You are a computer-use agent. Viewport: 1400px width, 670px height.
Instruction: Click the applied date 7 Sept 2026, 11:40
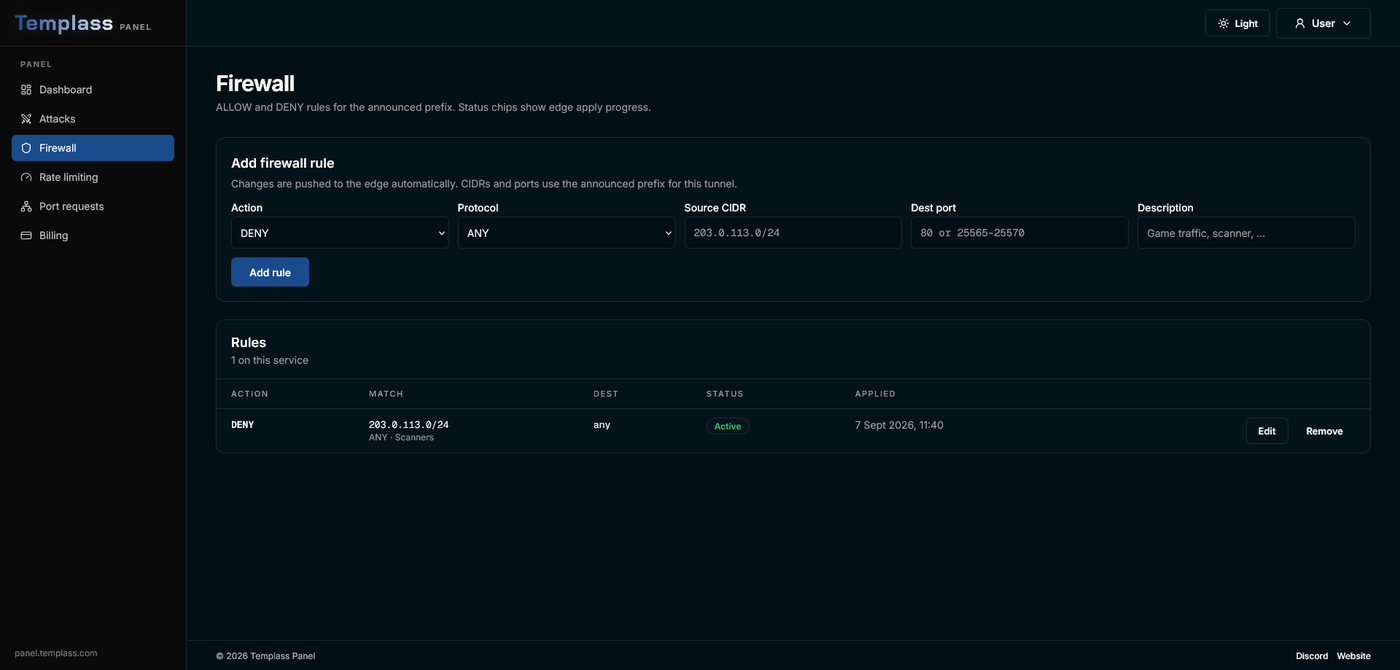coord(899,425)
